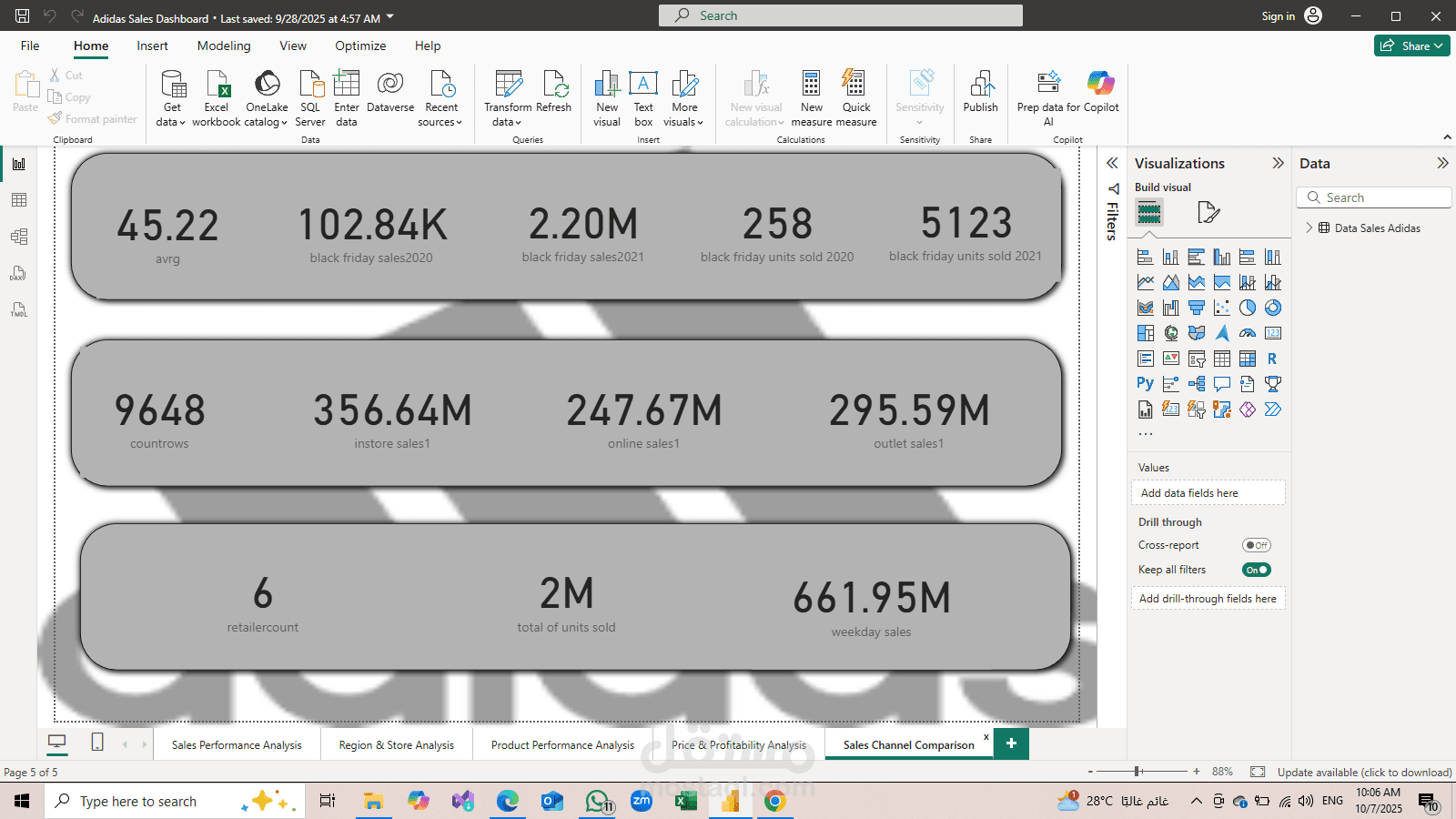This screenshot has height=819, width=1456.
Task: Add a new report page
Action: [x=1011, y=743]
